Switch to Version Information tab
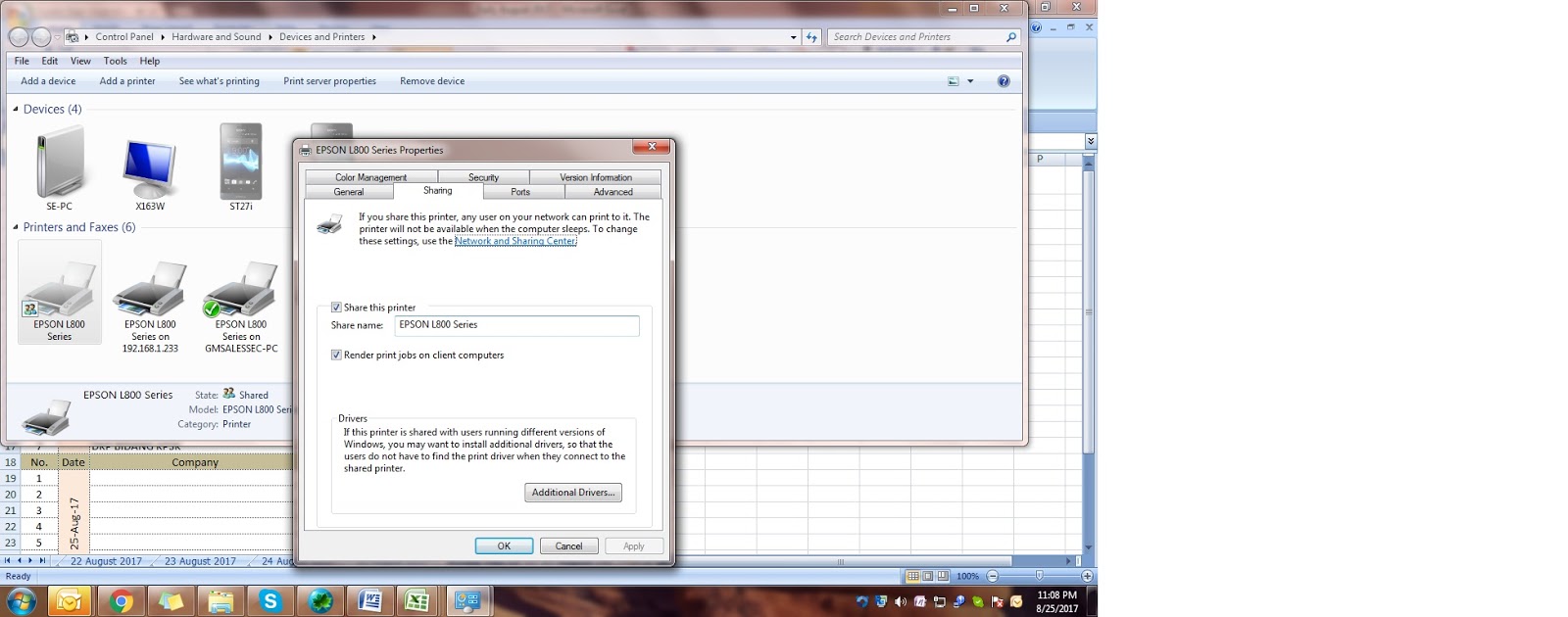Screen dimensions: 1568x617 [596, 177]
